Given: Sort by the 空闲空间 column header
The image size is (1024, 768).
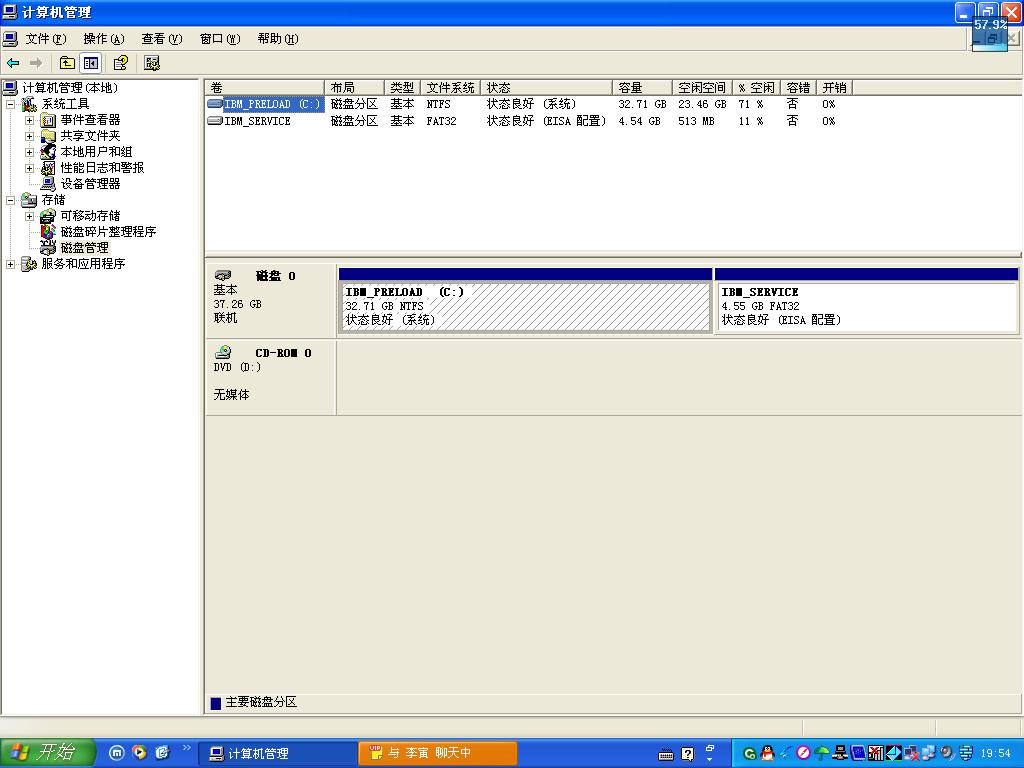Looking at the screenshot, I should click(x=702, y=88).
